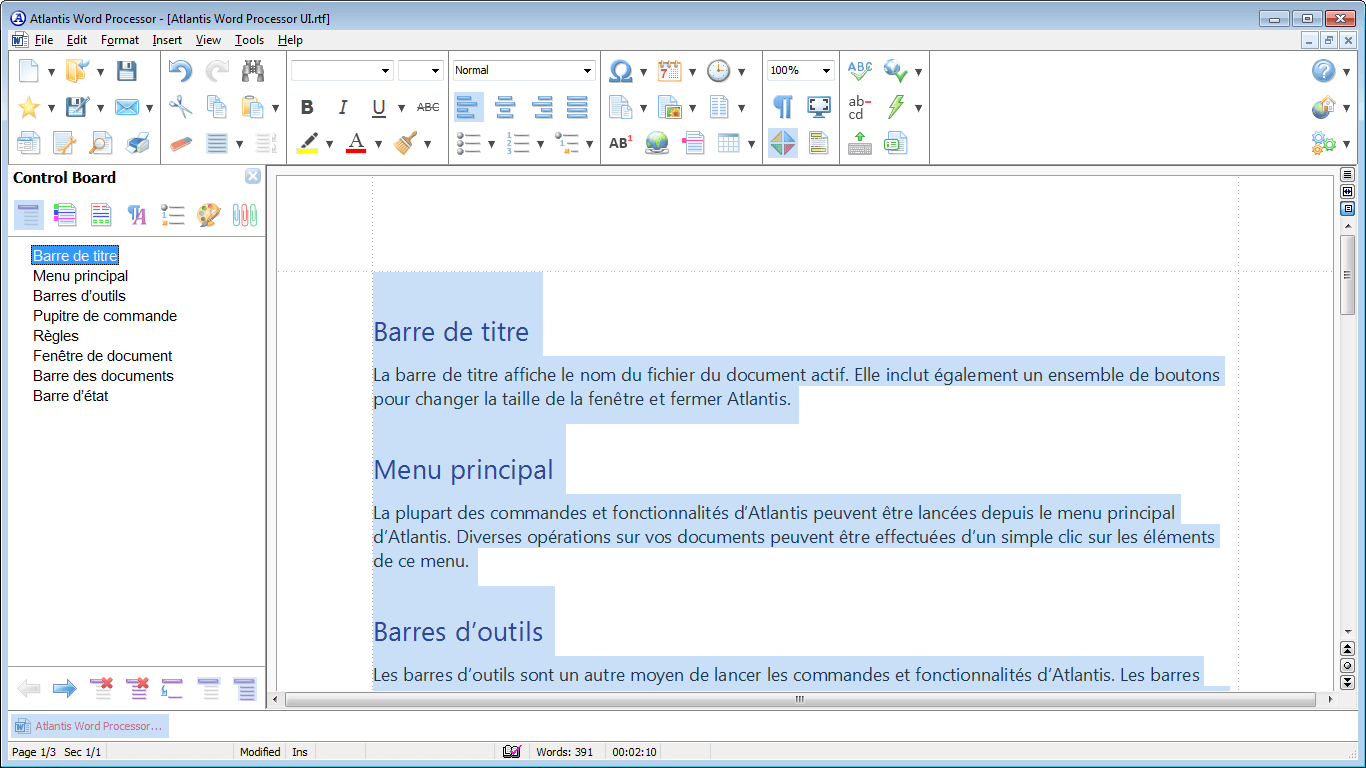Click the ab-cd hyphenation icon
Image resolution: width=1366 pixels, height=768 pixels.
coord(860,107)
